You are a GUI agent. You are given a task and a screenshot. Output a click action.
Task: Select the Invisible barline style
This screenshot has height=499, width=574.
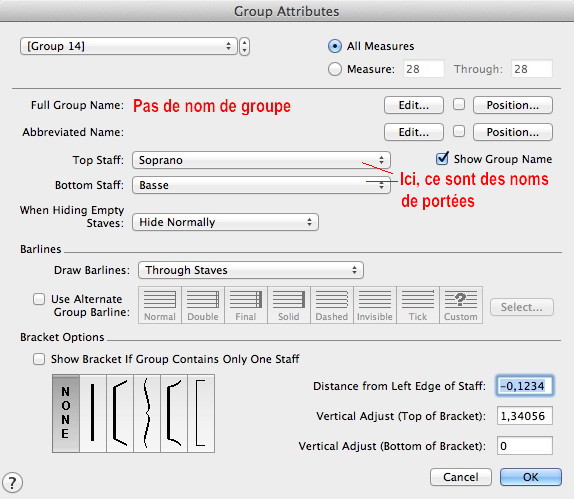[x=375, y=305]
